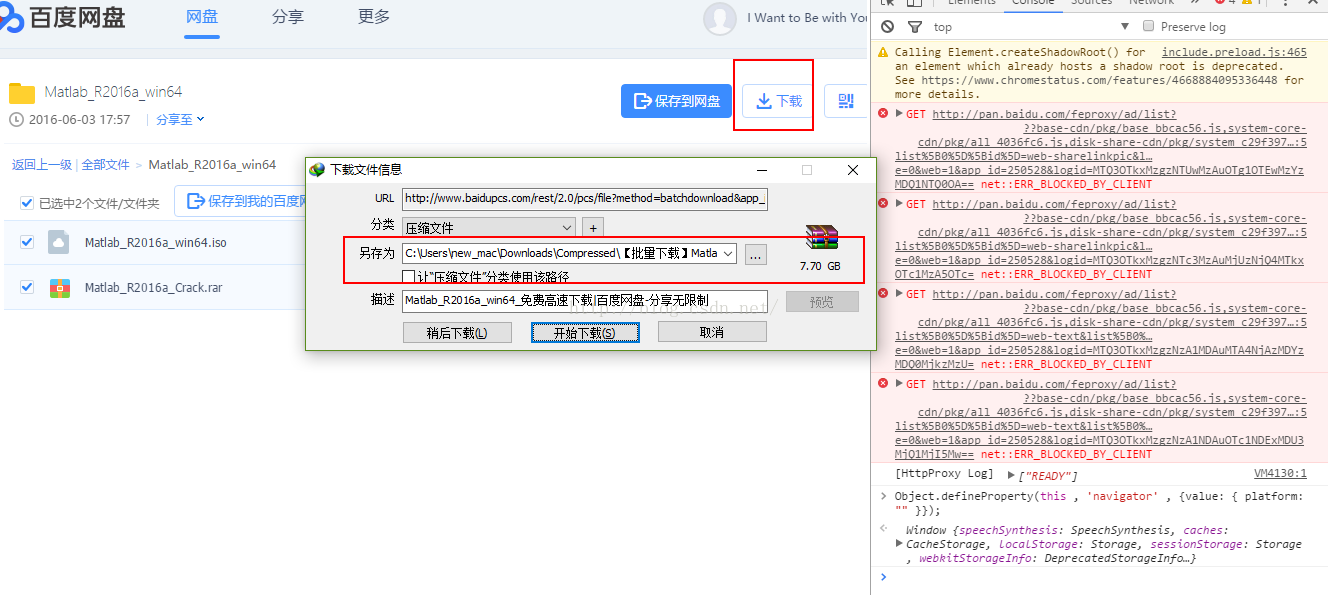Click 稍后下载 download later button
The image size is (1328, 595).
tap(457, 332)
